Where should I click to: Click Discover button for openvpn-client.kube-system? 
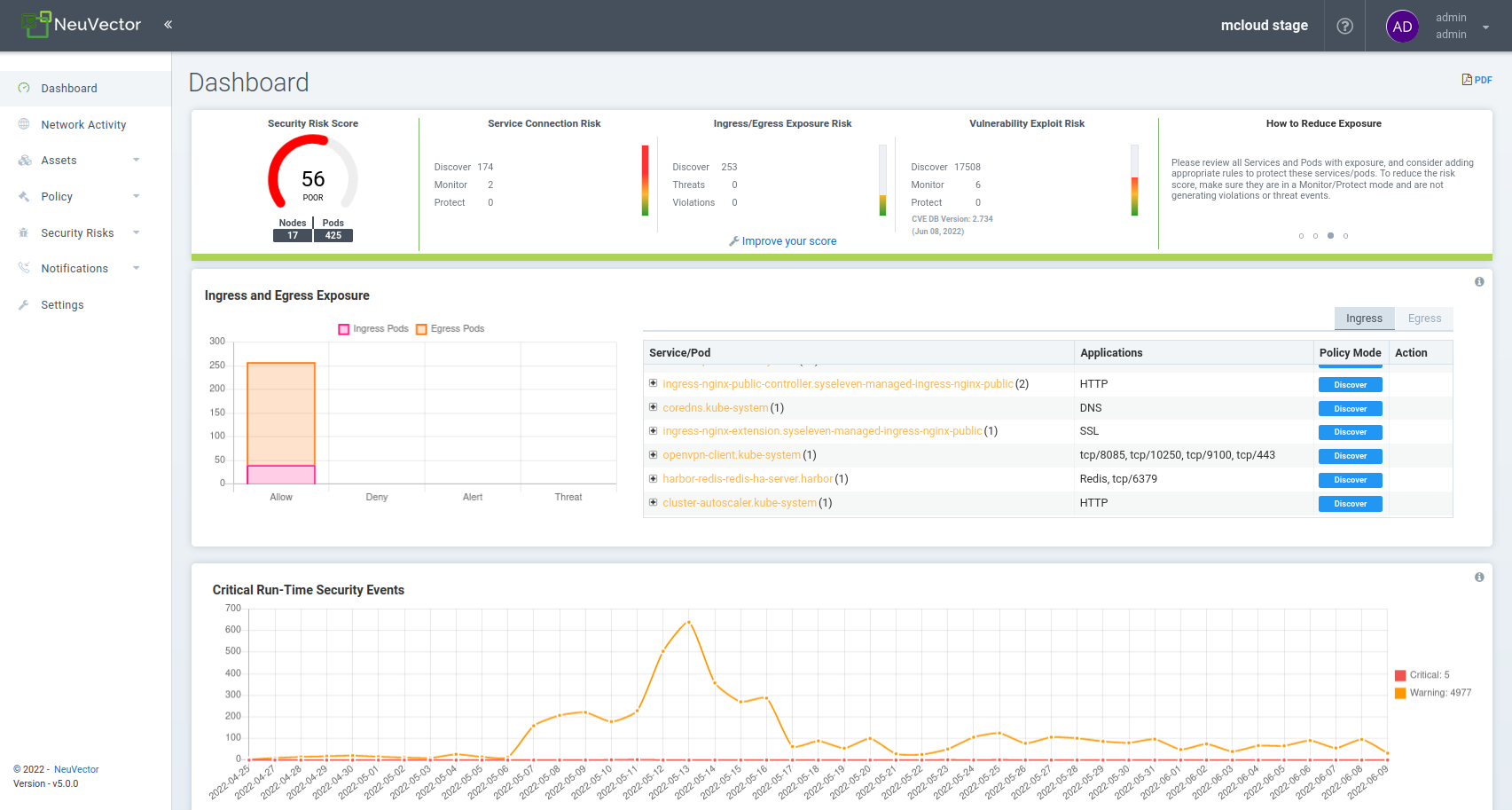[x=1350, y=456]
